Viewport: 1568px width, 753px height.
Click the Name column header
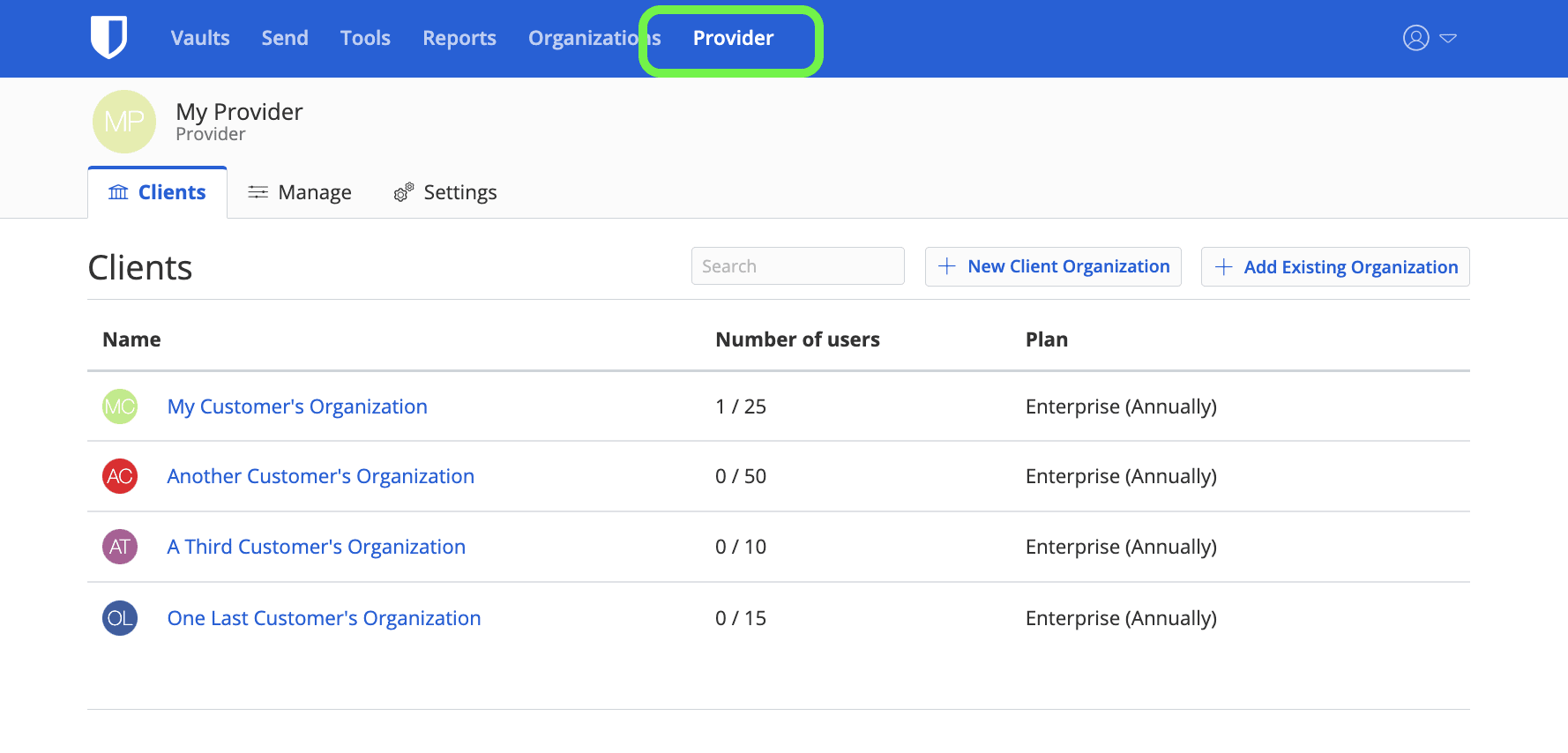click(131, 339)
